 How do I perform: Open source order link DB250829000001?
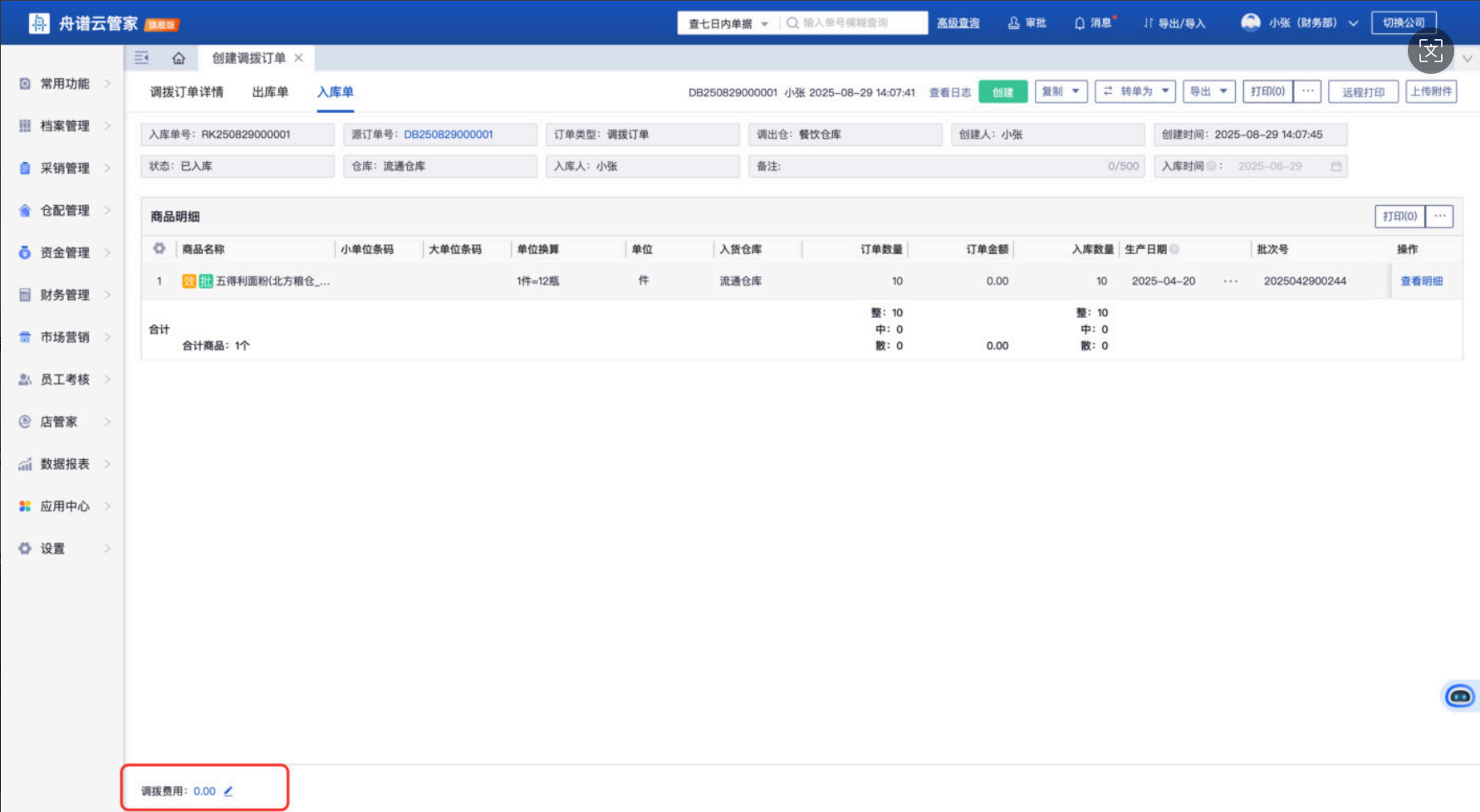pos(448,135)
